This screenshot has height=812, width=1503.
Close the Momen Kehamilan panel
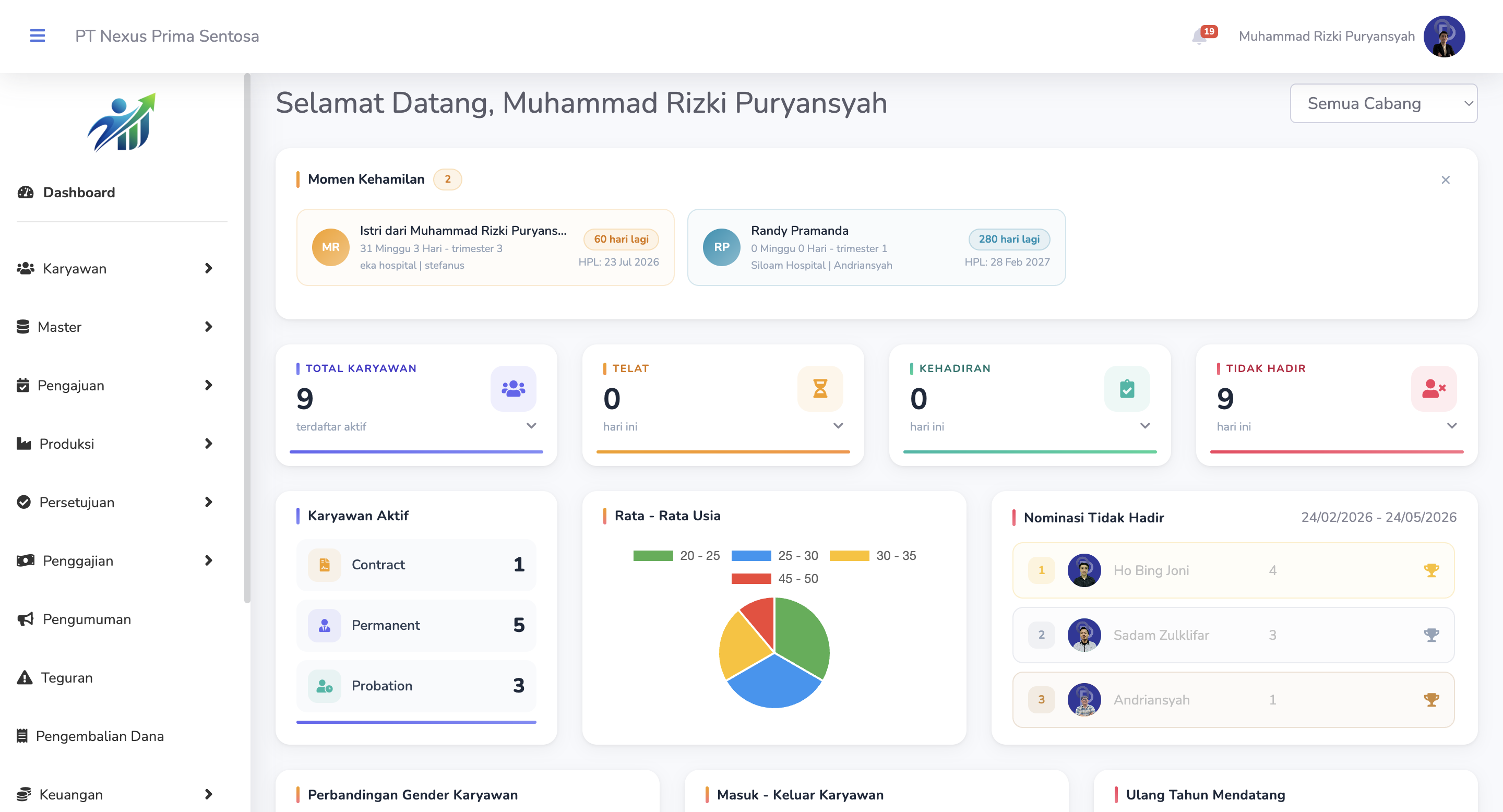click(1445, 180)
